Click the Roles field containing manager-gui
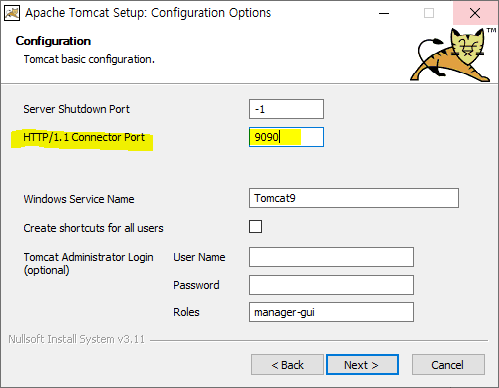Screen dimensions: 499x388 pyautogui.click(x=331, y=312)
